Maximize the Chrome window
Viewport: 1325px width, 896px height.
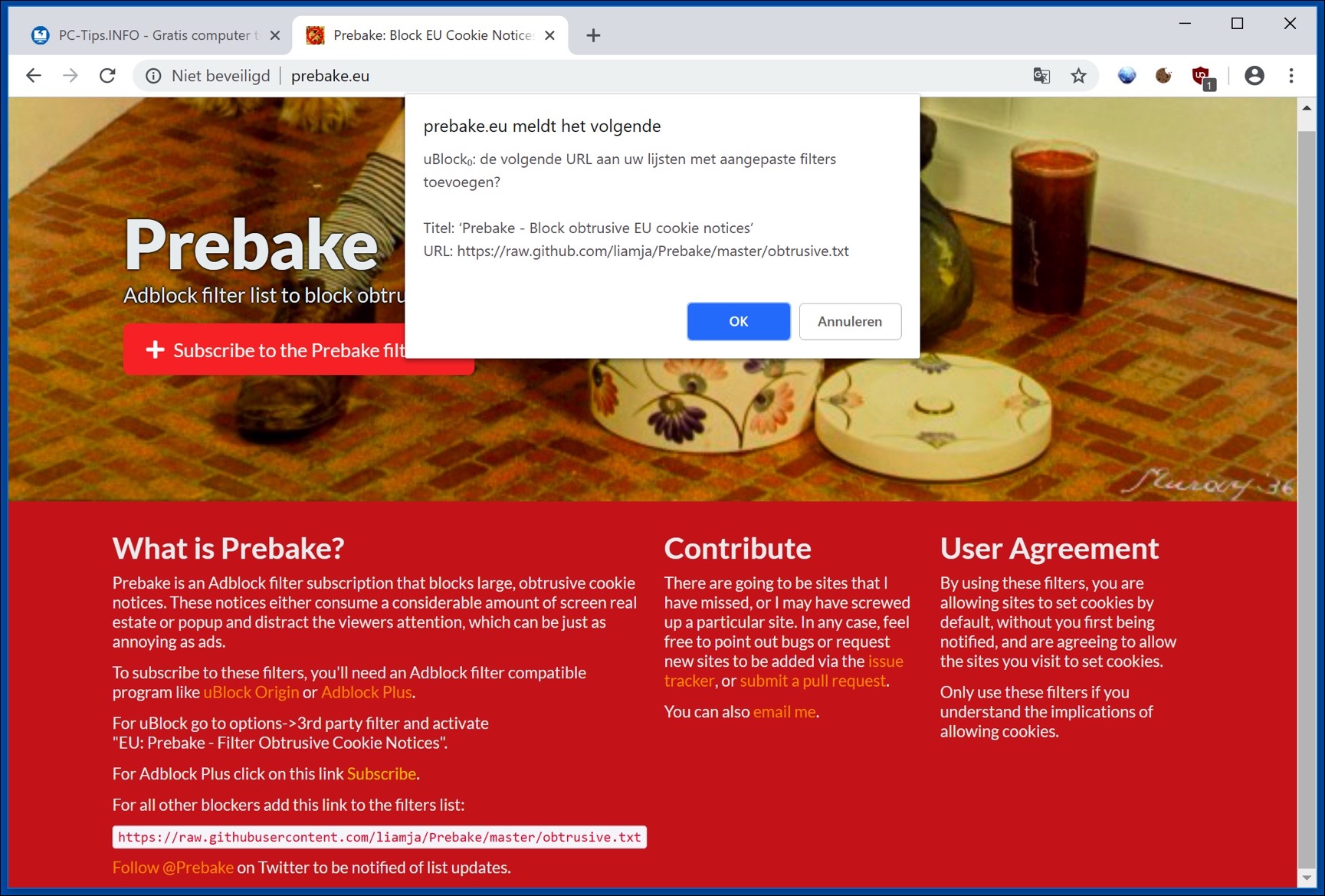[1237, 23]
